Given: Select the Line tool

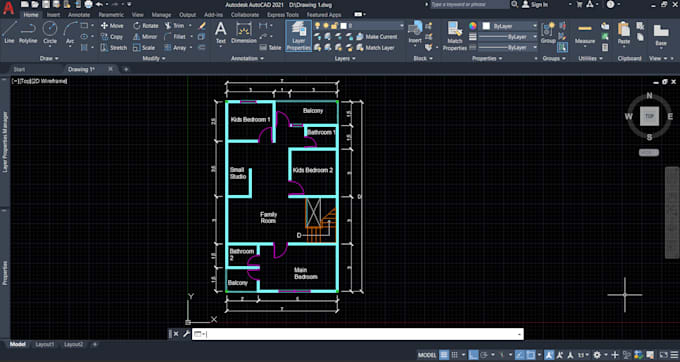Looking at the screenshot, I should click(x=9, y=32).
